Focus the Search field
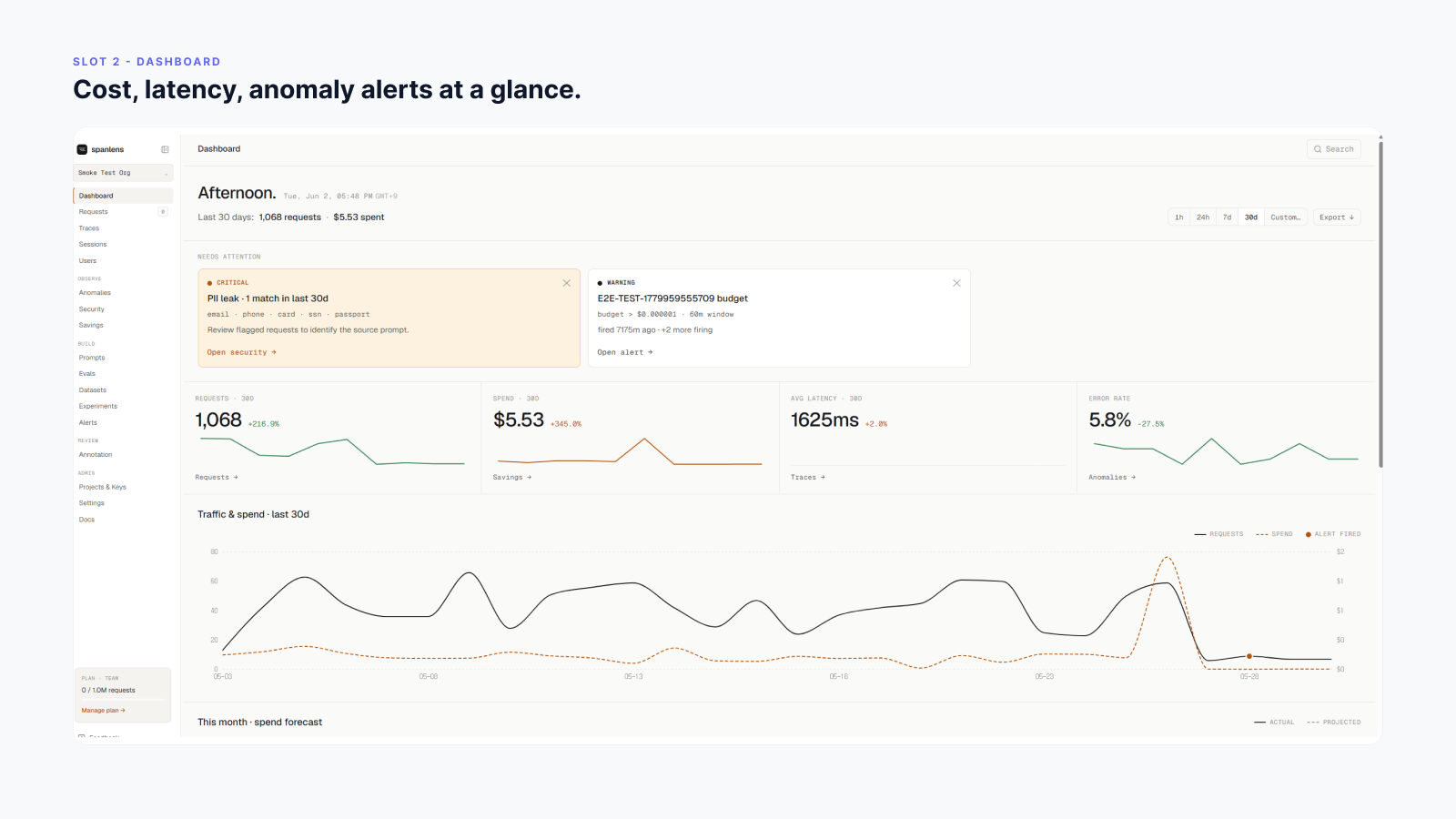1456x819 pixels. 1334,149
